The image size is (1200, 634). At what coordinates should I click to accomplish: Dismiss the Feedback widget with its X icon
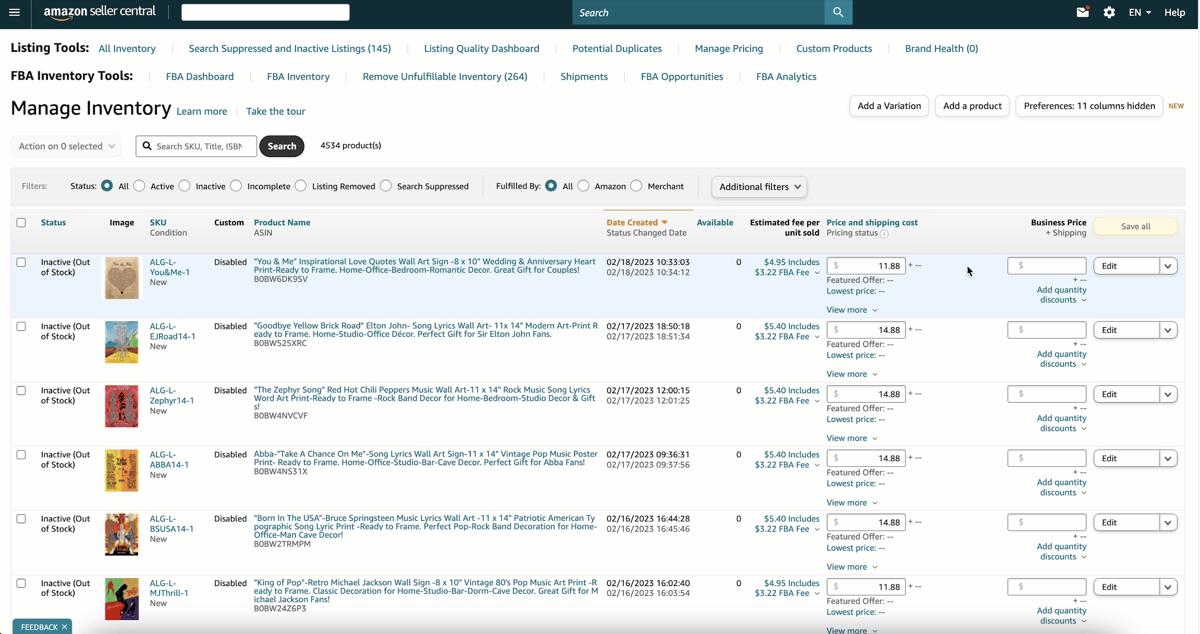63,627
